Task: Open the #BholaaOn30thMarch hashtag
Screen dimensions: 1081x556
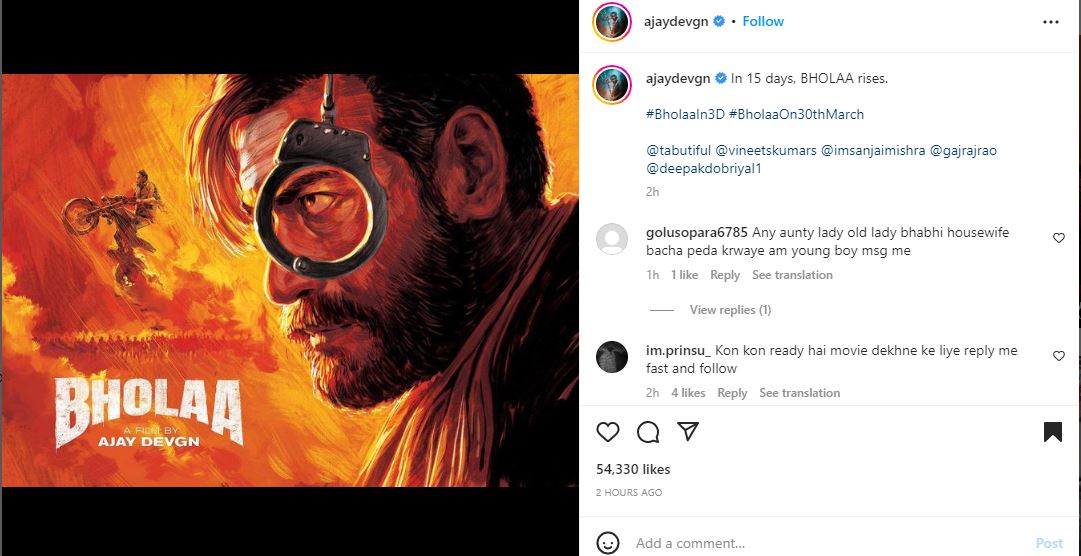Action: coord(796,114)
